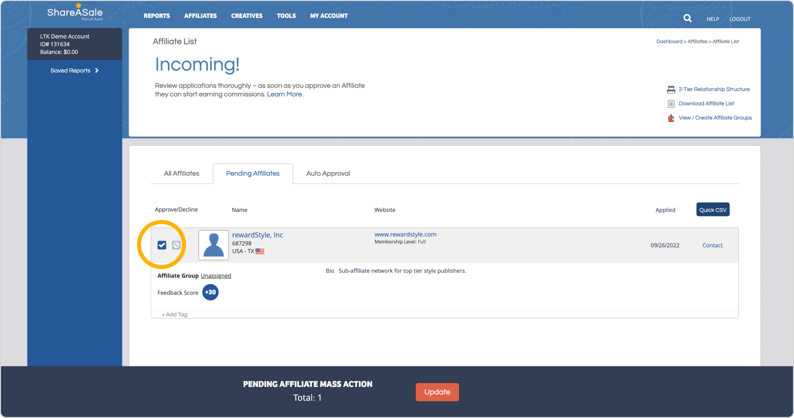Click the applied date 09/26/2022
794x418 pixels.
(x=665, y=245)
